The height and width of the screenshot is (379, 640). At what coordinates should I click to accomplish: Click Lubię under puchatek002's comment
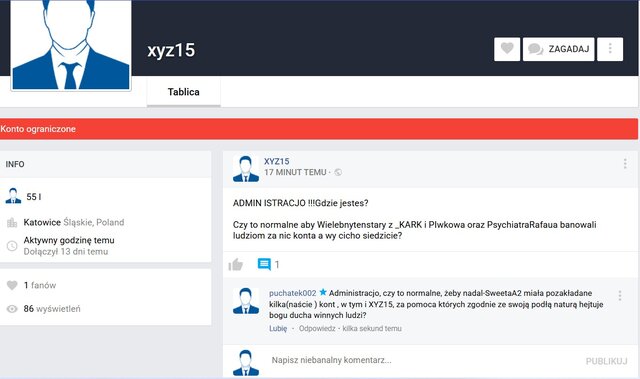[x=278, y=328]
